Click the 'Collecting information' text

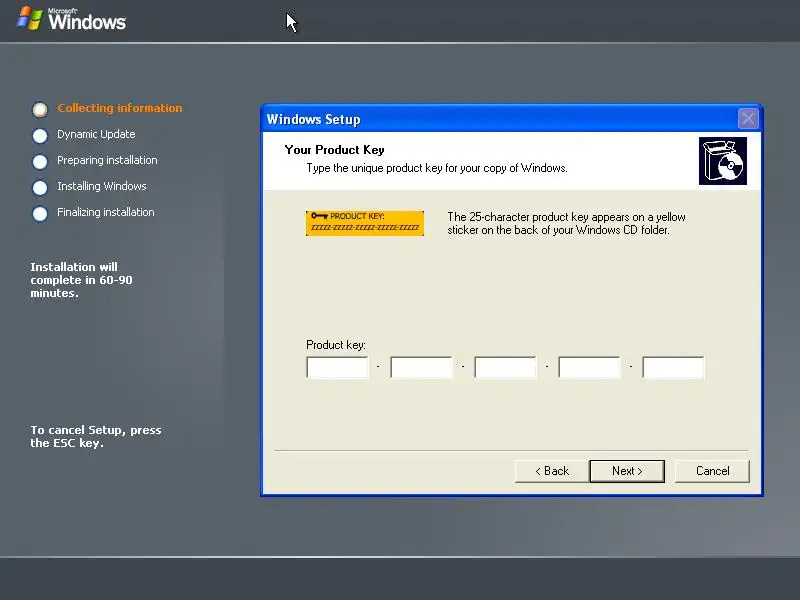(119, 108)
